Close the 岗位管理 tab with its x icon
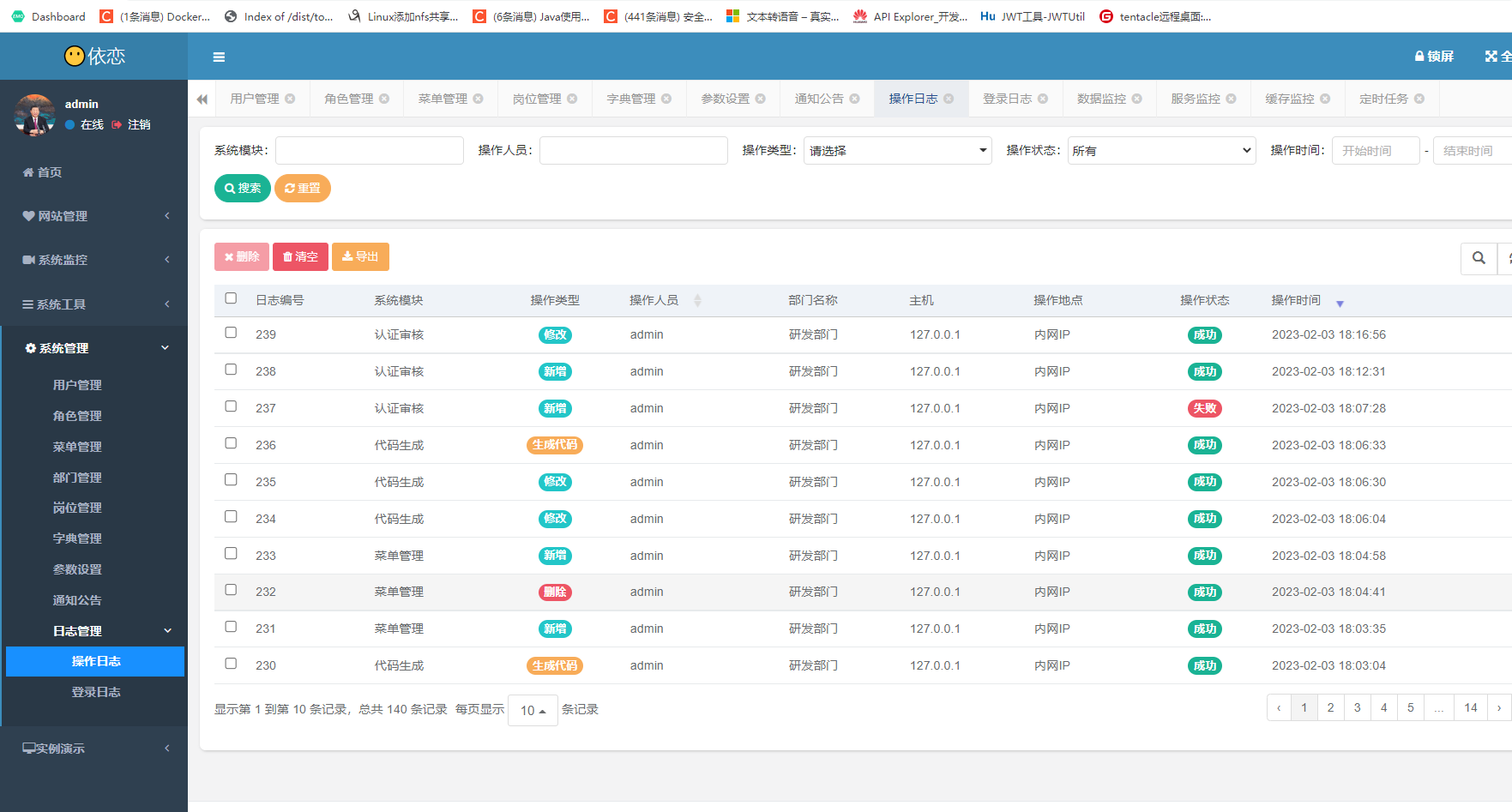 pyautogui.click(x=572, y=99)
